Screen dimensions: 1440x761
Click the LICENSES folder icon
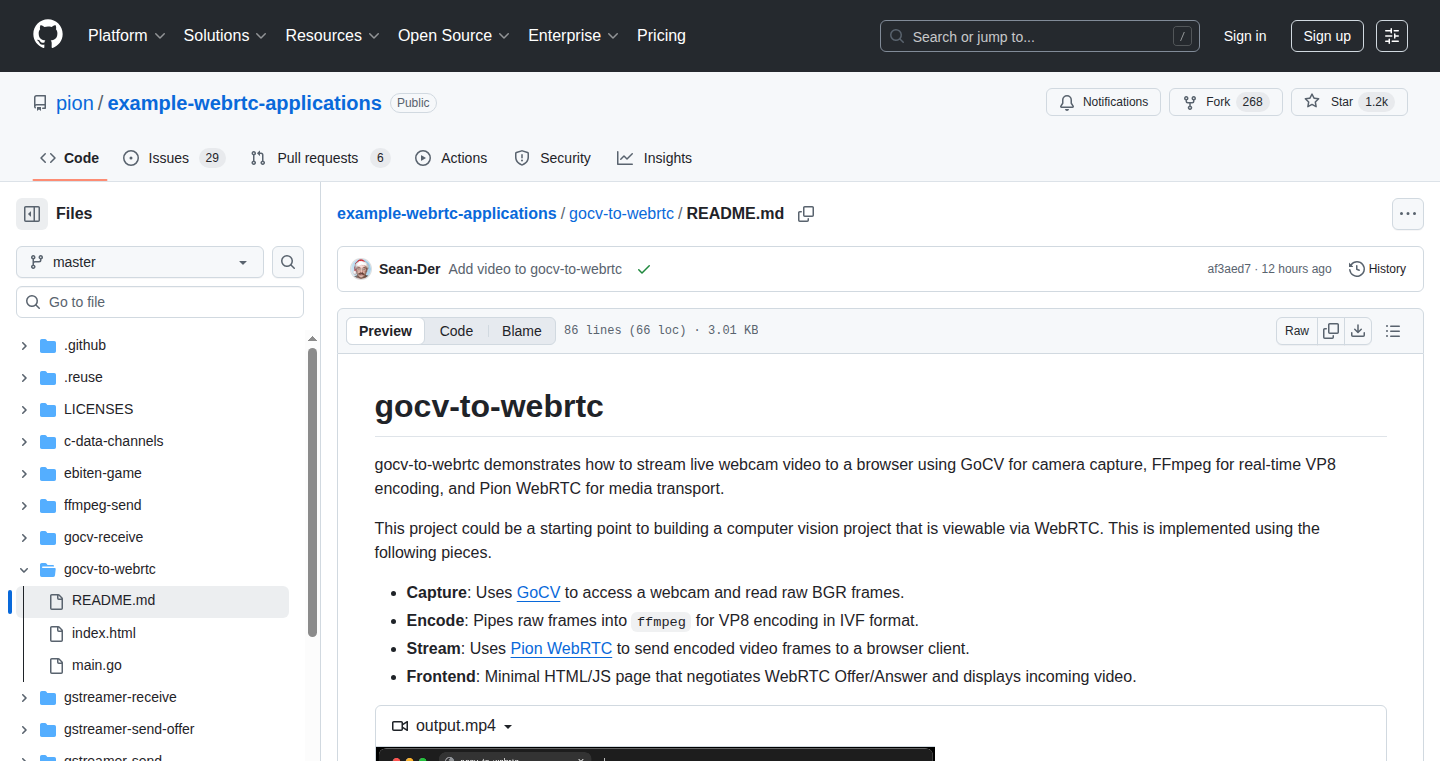click(x=48, y=409)
